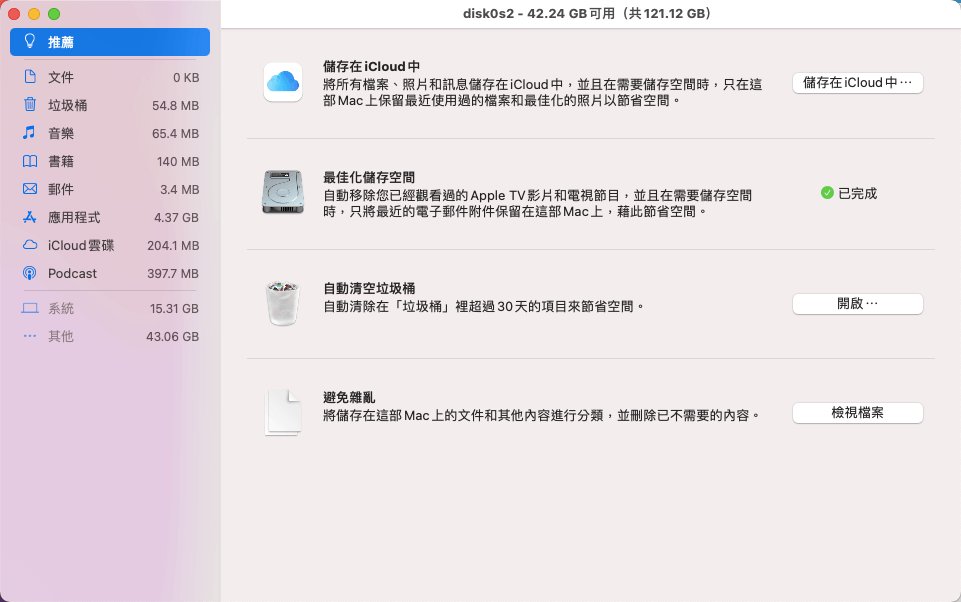Click the 推薦 tab label
961x602 pixels.
point(61,42)
